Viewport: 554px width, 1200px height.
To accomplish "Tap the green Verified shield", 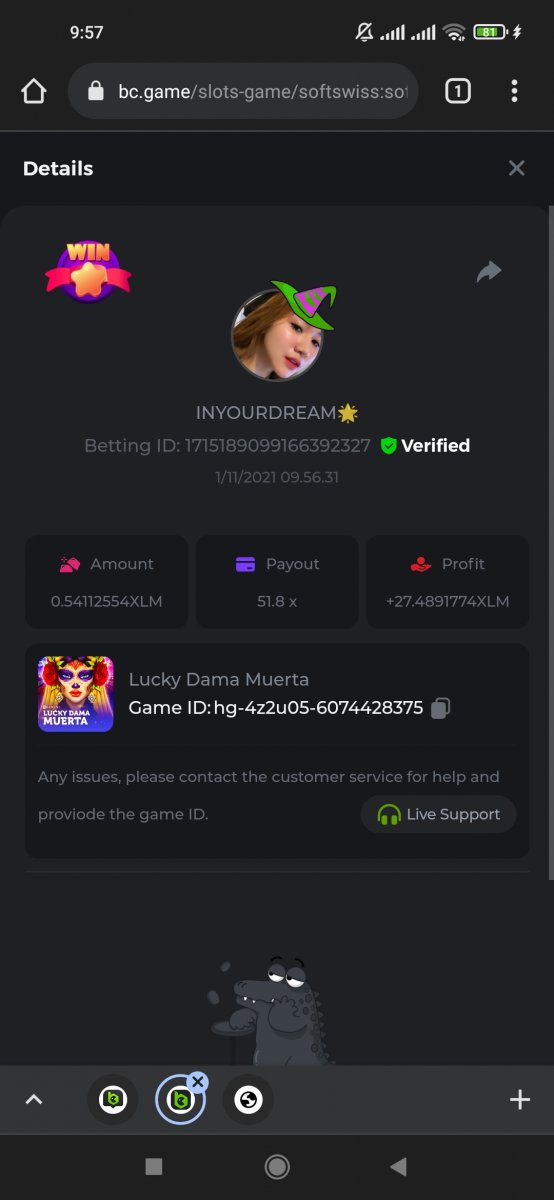I will click(389, 446).
